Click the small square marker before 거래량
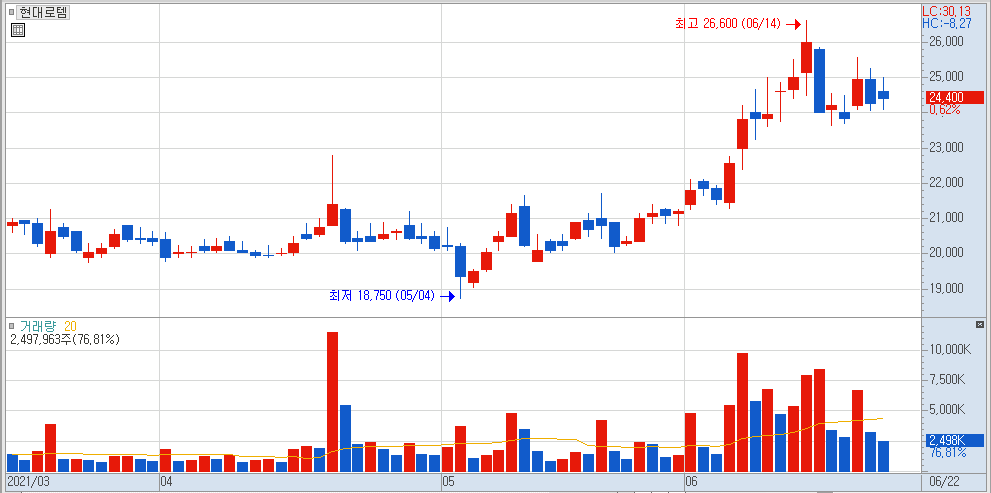The image size is (991, 493). click(11, 327)
